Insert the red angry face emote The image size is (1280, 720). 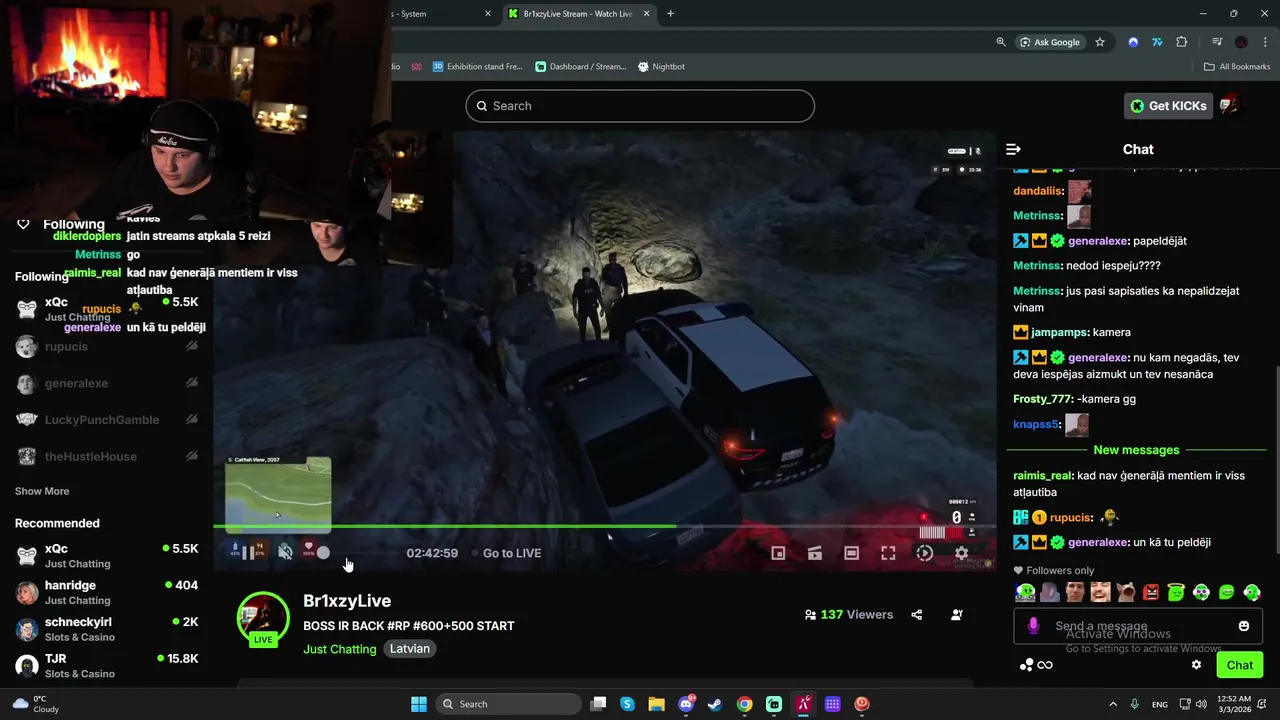point(1151,592)
